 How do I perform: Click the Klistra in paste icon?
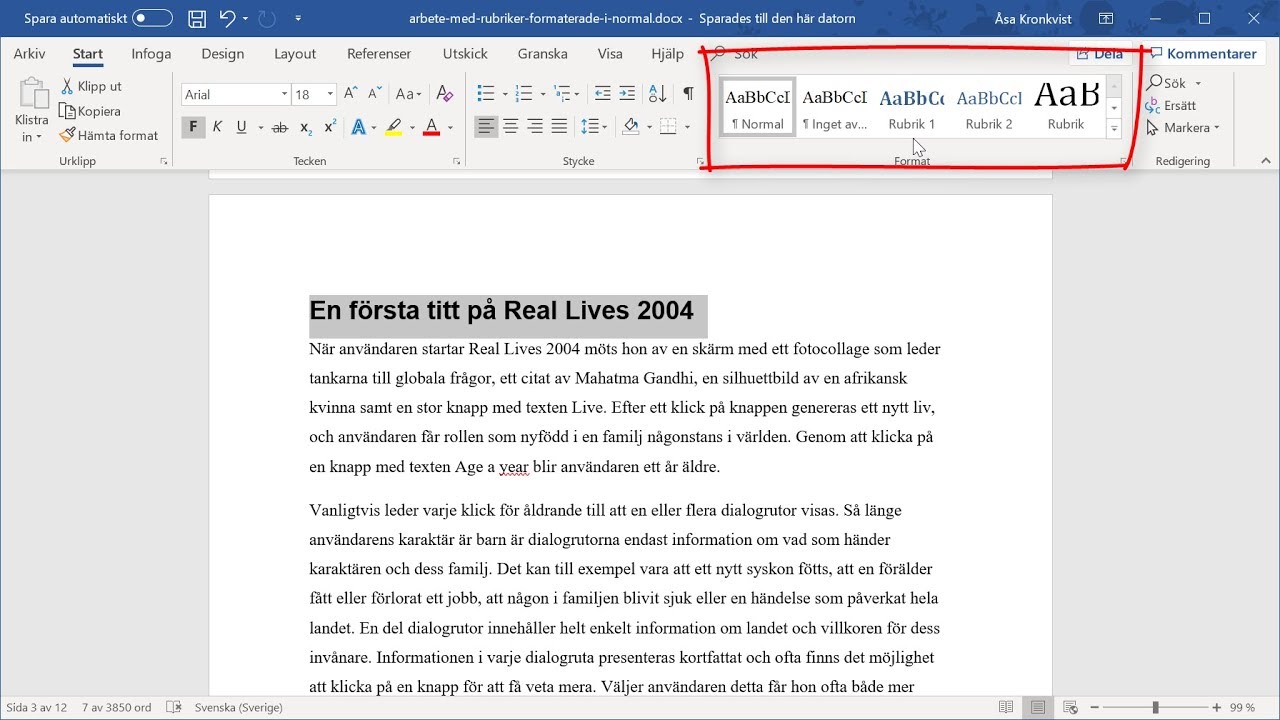32,95
